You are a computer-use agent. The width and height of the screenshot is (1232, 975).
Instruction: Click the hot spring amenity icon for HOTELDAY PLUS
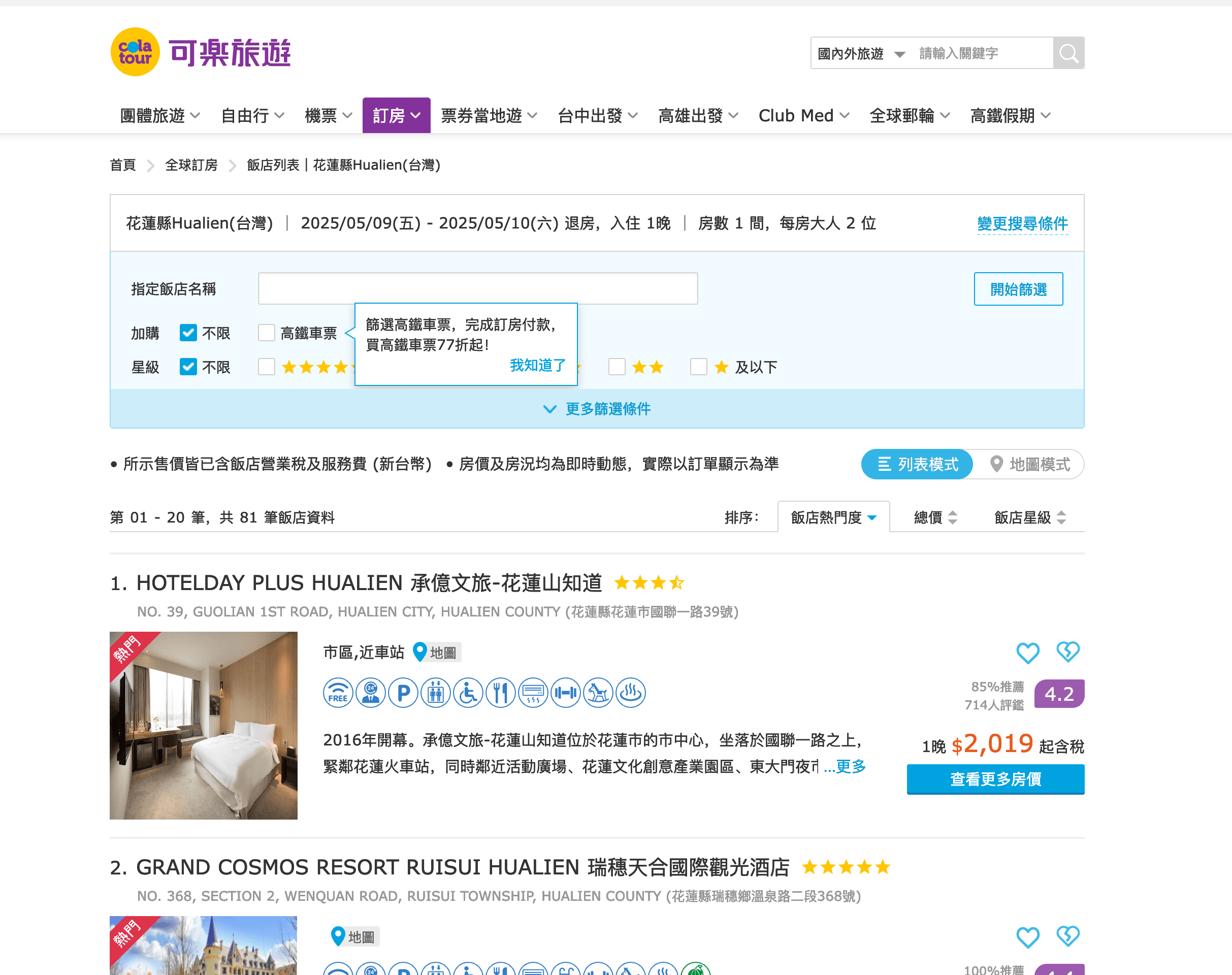631,693
